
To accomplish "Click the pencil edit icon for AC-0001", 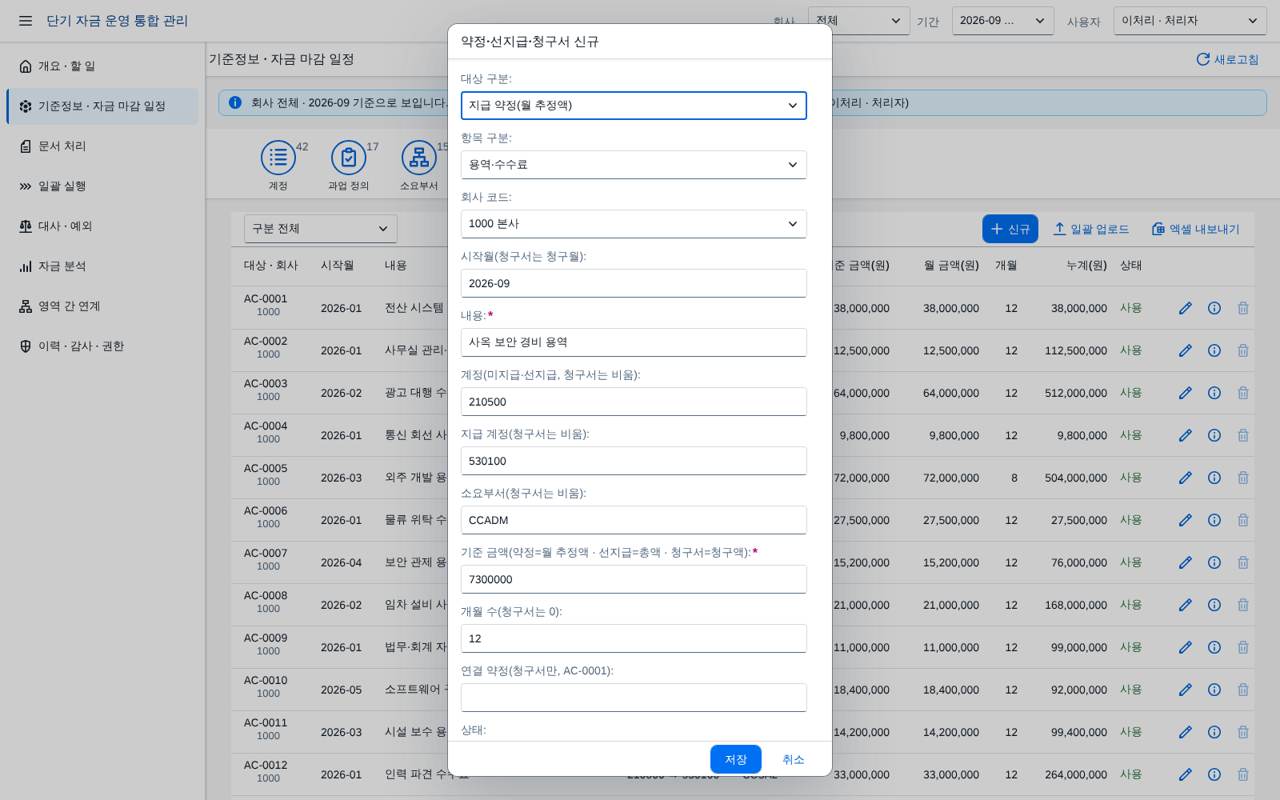I will tap(1185, 308).
